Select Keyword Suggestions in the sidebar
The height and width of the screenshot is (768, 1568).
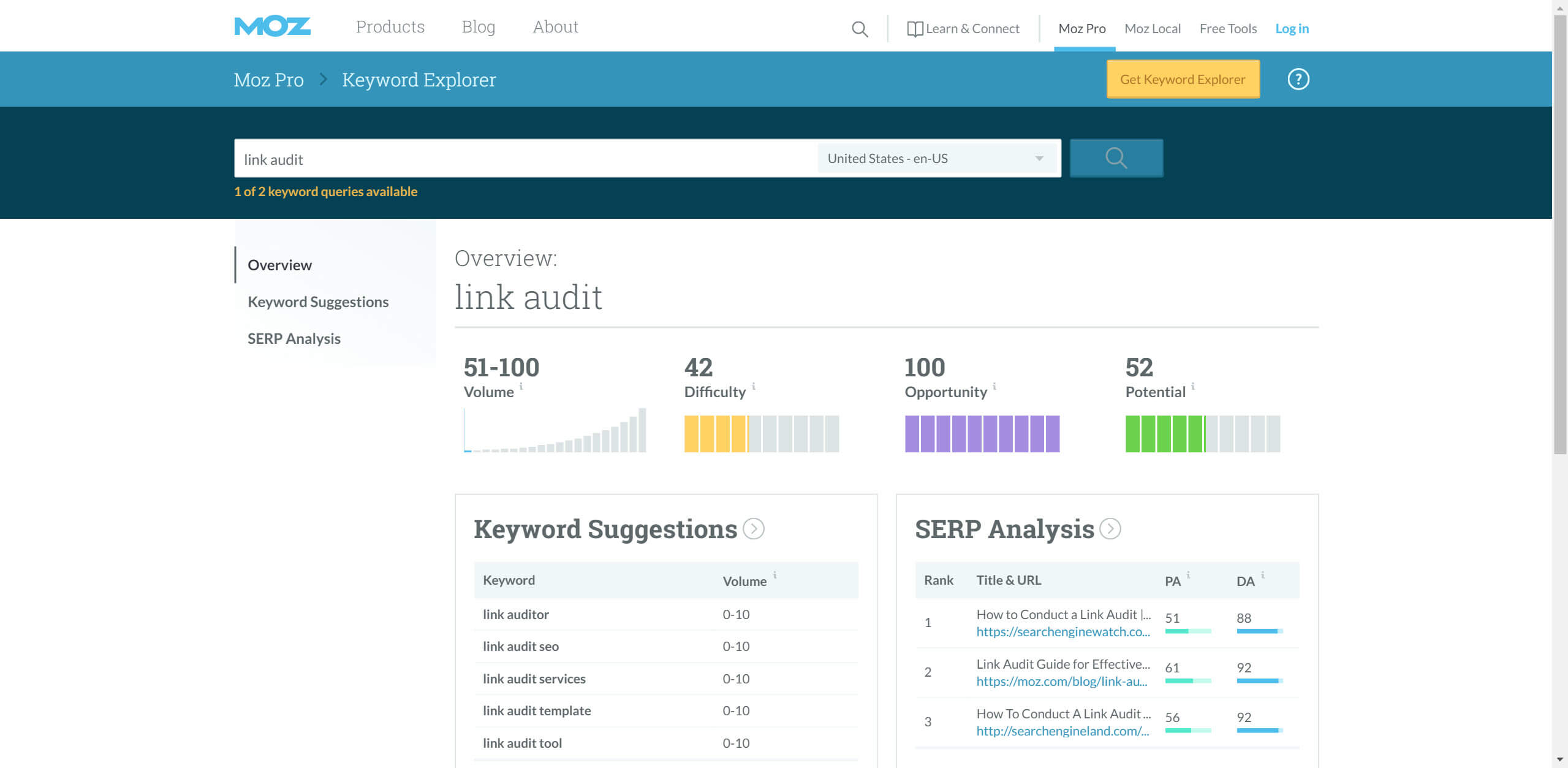coord(317,301)
